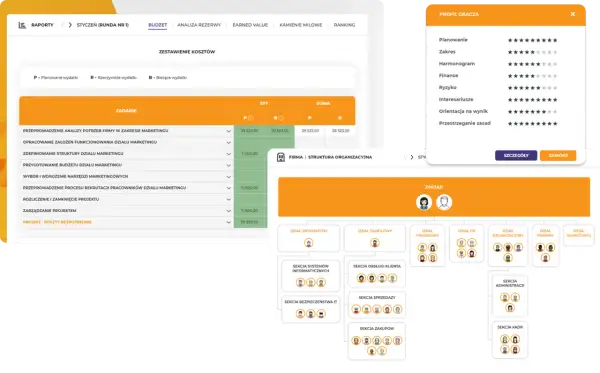Select the Sekcja Administracji title
Viewport: 600px width, 373px height.
tap(510, 283)
